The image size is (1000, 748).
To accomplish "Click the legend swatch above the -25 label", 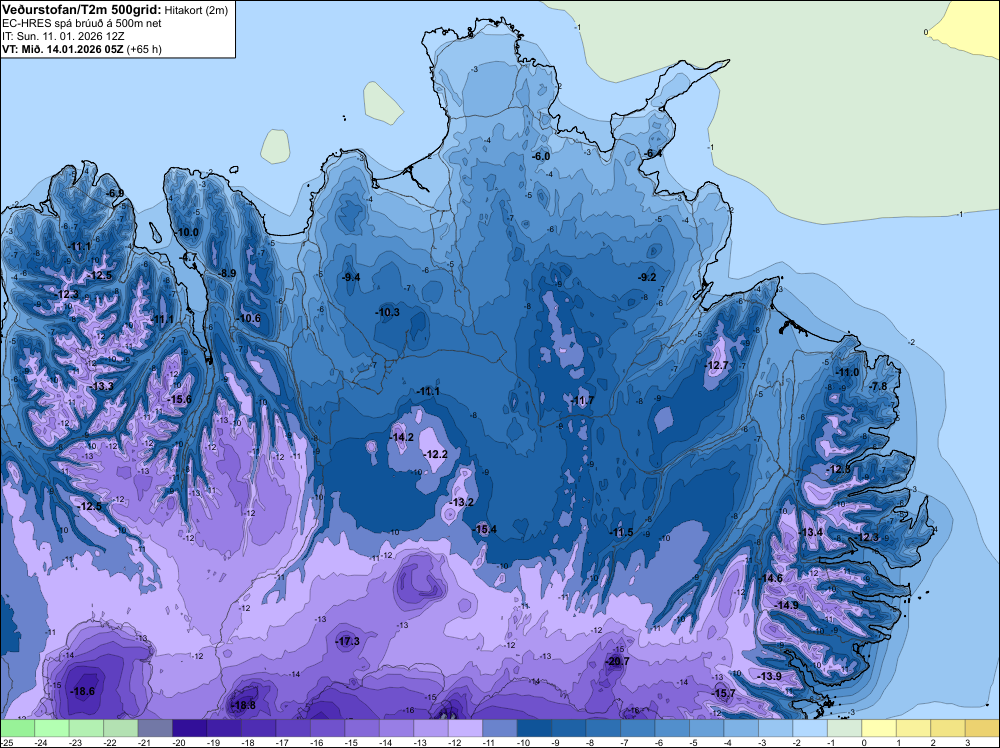I will click(17, 728).
